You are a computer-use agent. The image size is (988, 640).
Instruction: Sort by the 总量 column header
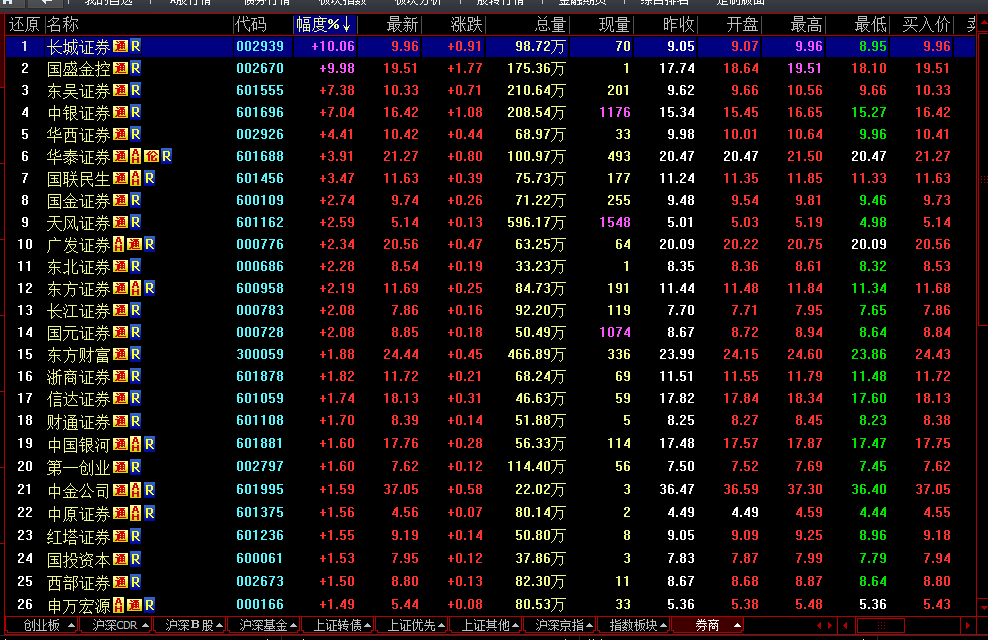pos(550,25)
